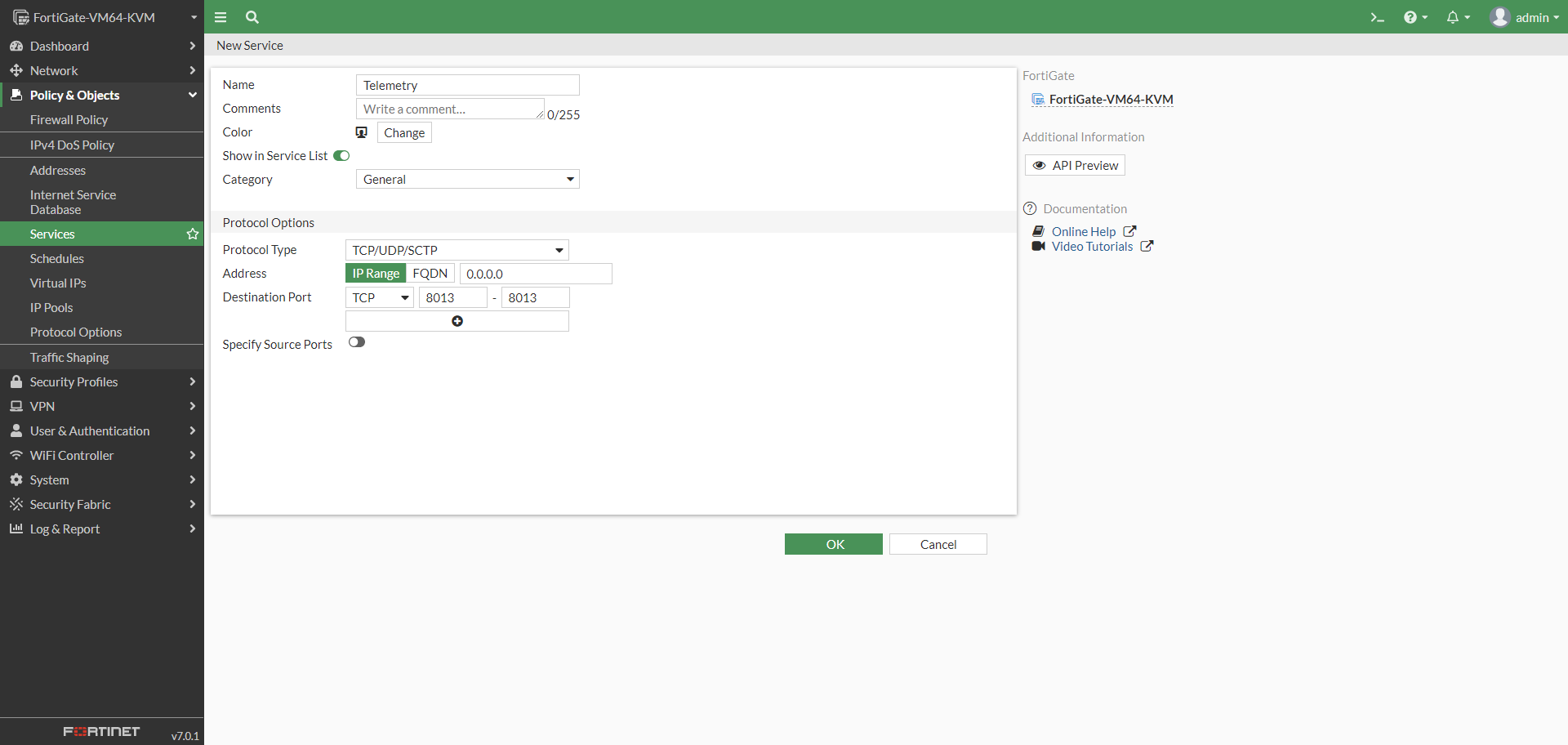Click the Online Help external link icon
The image size is (1568, 745).
1129,232
